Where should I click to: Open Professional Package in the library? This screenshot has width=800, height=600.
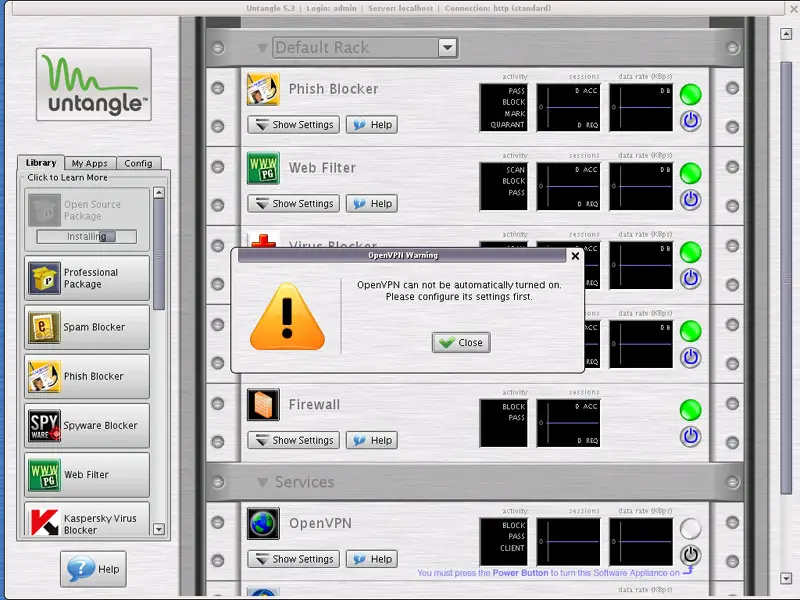point(87,278)
